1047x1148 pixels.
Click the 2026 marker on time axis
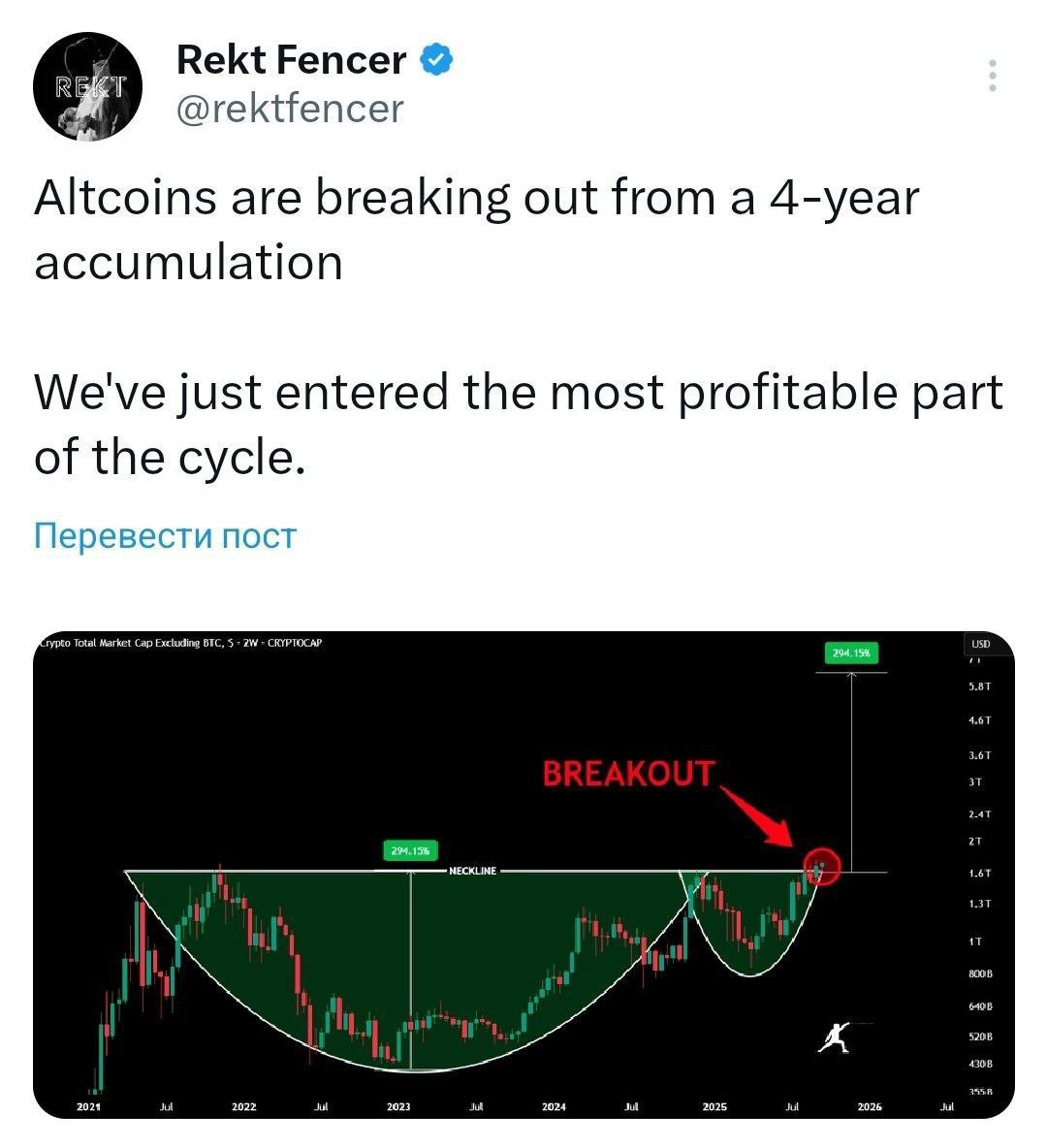pyautogui.click(x=869, y=1106)
